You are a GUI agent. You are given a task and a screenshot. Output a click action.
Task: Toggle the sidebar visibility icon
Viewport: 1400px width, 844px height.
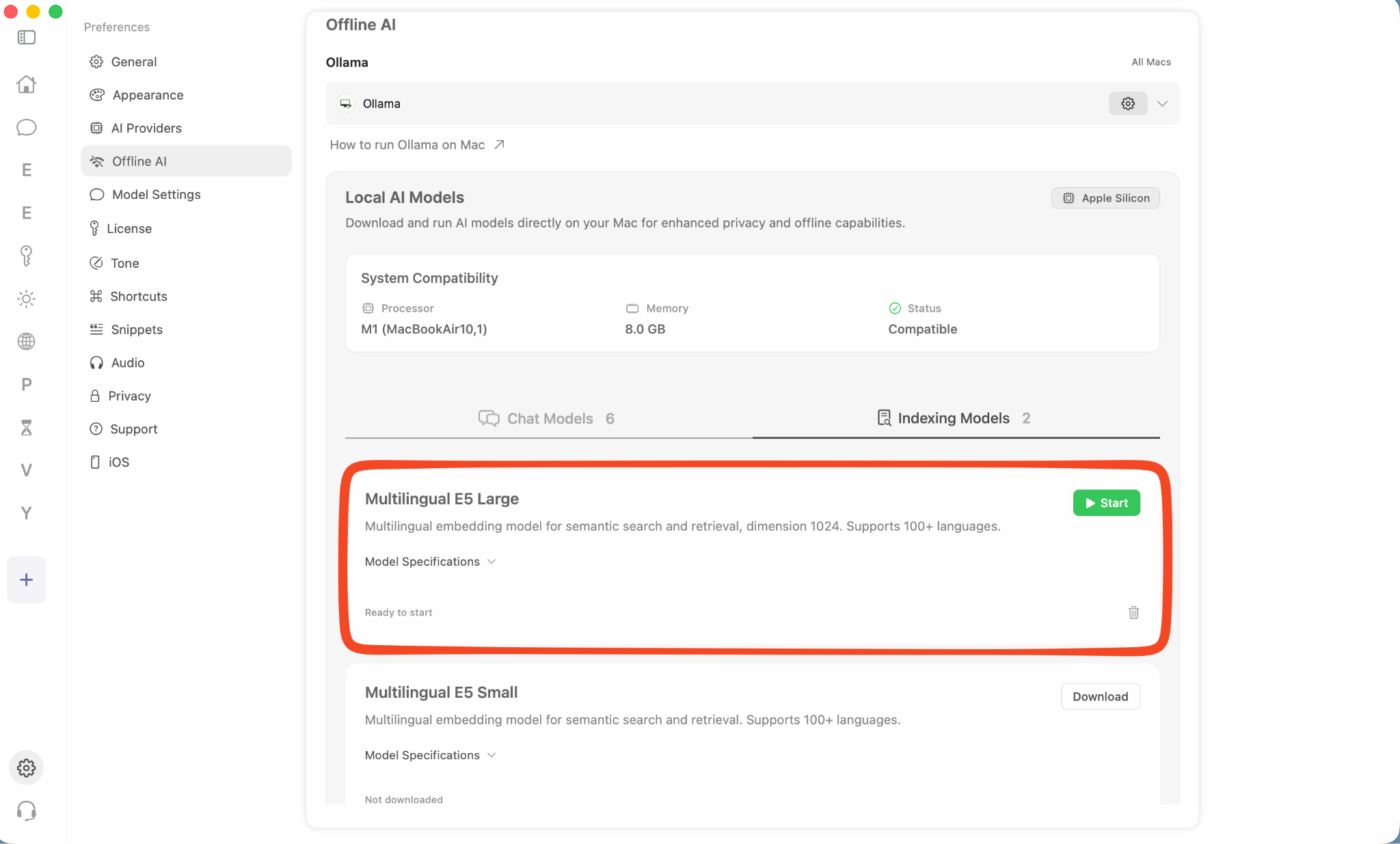(26, 38)
